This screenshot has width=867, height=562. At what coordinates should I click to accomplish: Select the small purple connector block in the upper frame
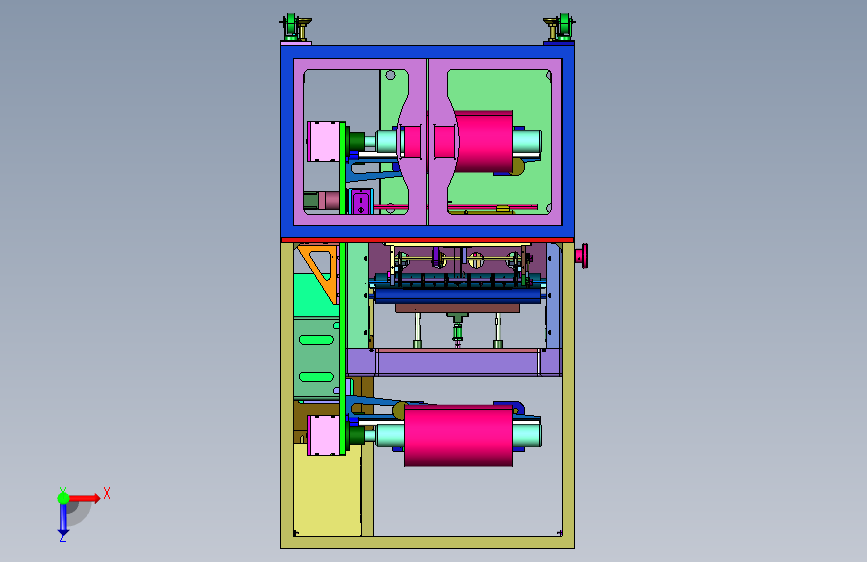(x=361, y=201)
